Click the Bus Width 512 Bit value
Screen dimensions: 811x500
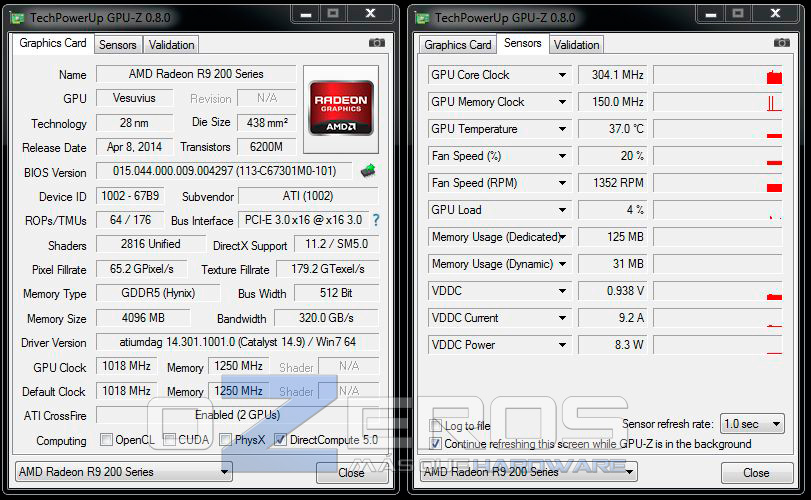336,293
